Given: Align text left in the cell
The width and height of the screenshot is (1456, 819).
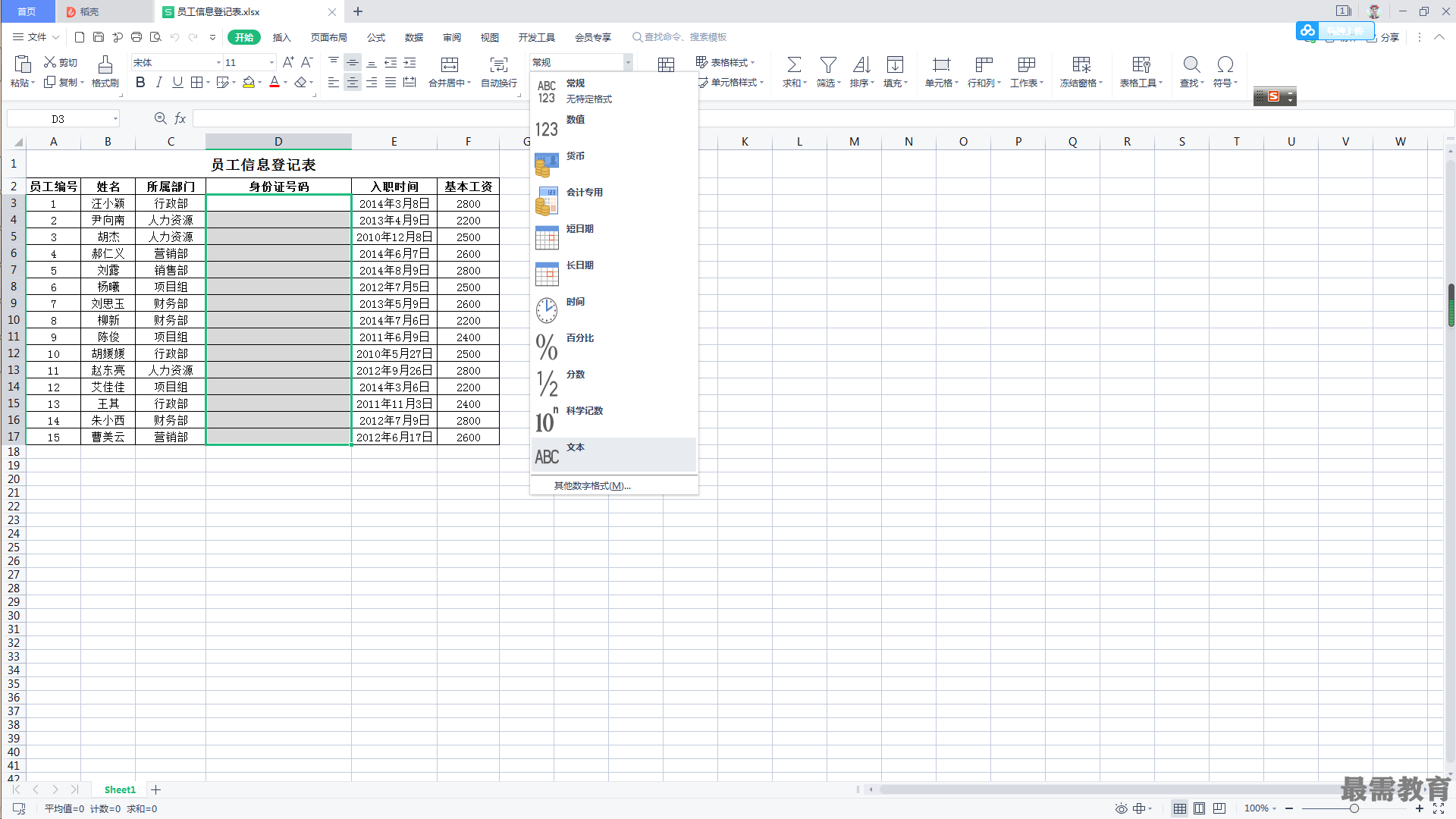Looking at the screenshot, I should (334, 82).
